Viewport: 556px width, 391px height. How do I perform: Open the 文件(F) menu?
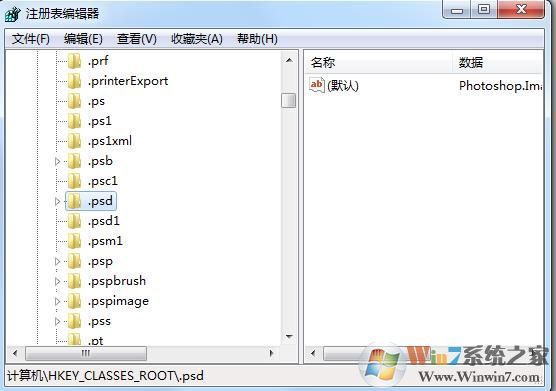pyautogui.click(x=30, y=39)
